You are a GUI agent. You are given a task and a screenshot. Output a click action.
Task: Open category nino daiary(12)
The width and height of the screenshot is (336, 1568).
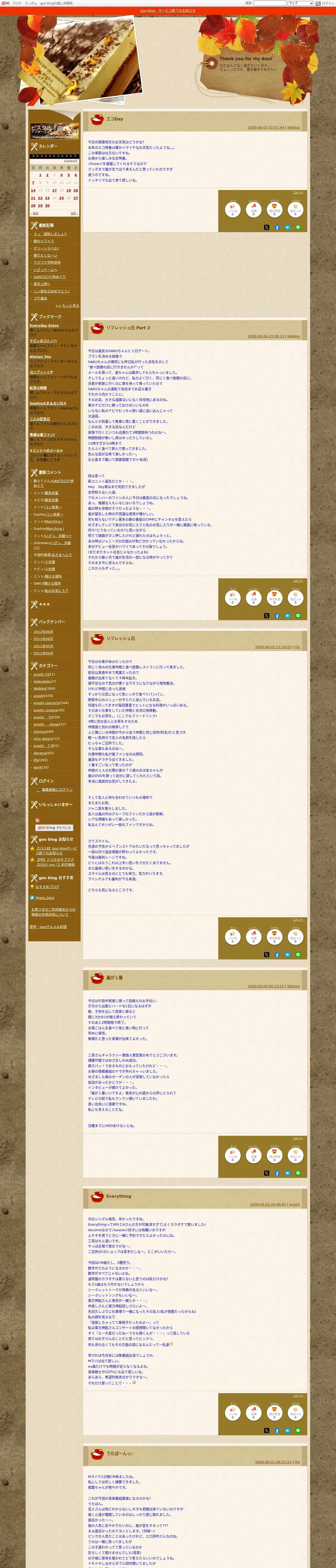pyautogui.click(x=46, y=738)
